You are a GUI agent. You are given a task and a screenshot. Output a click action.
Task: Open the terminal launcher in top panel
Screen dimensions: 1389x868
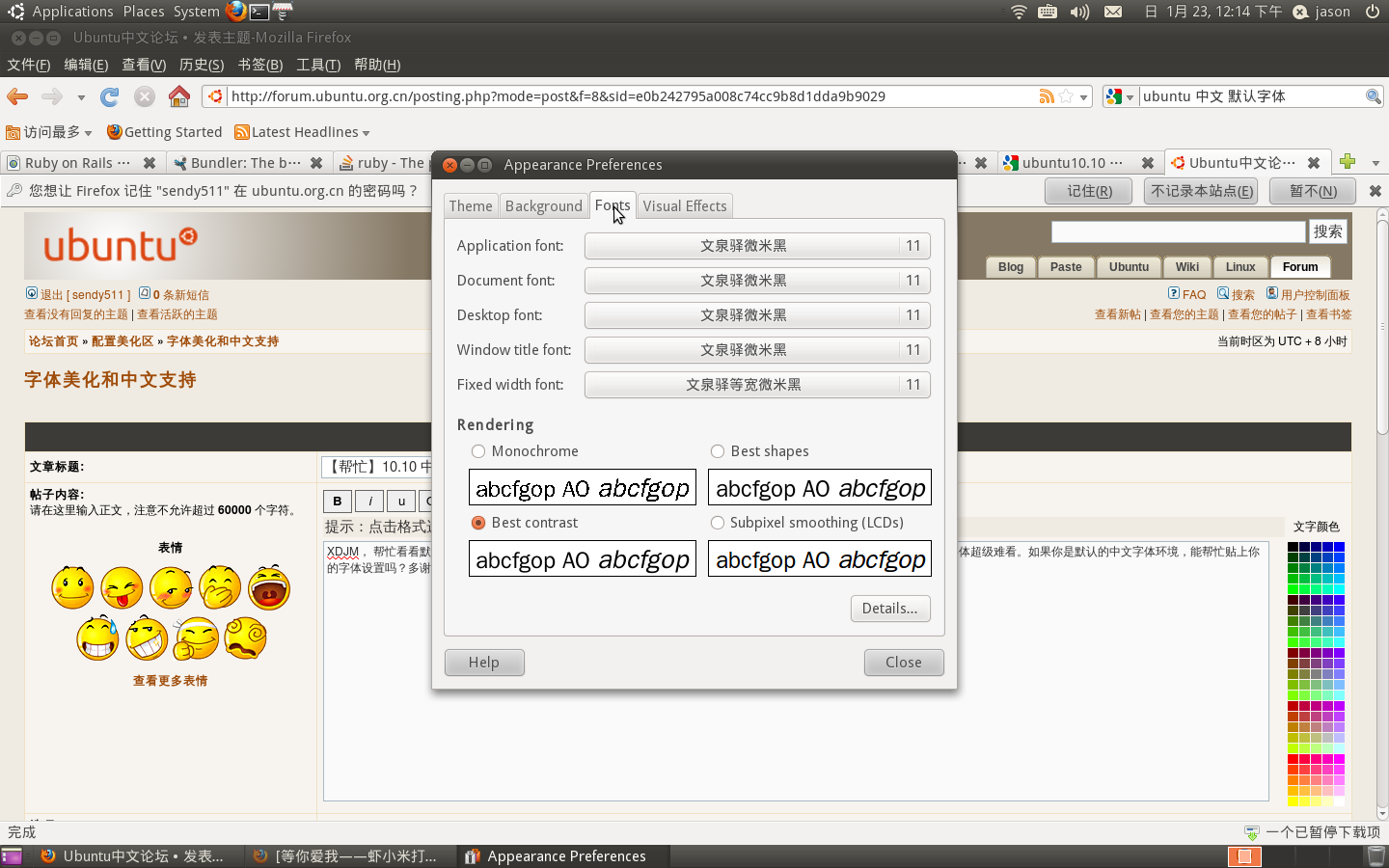(259, 12)
